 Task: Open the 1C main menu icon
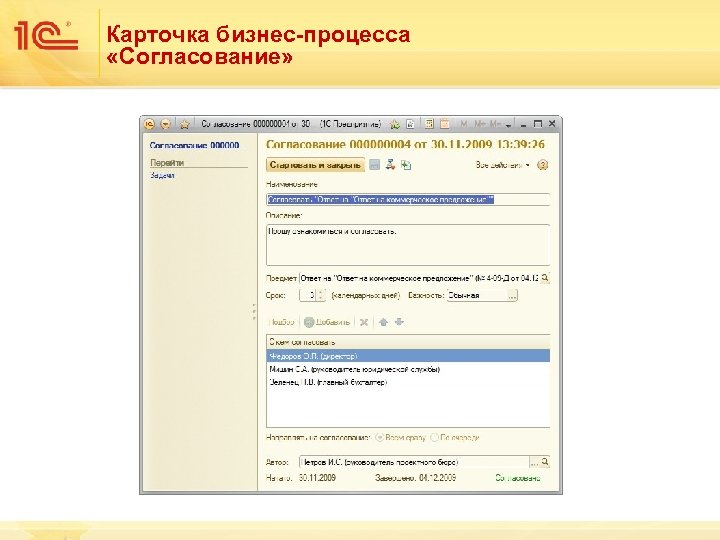(149, 124)
